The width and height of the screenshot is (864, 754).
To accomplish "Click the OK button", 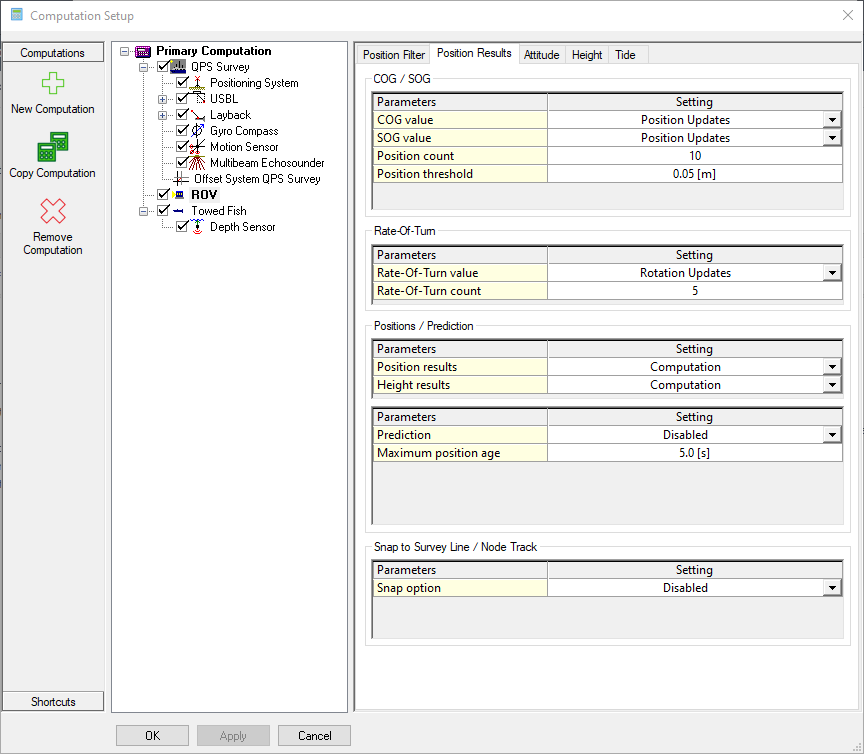I will [152, 735].
